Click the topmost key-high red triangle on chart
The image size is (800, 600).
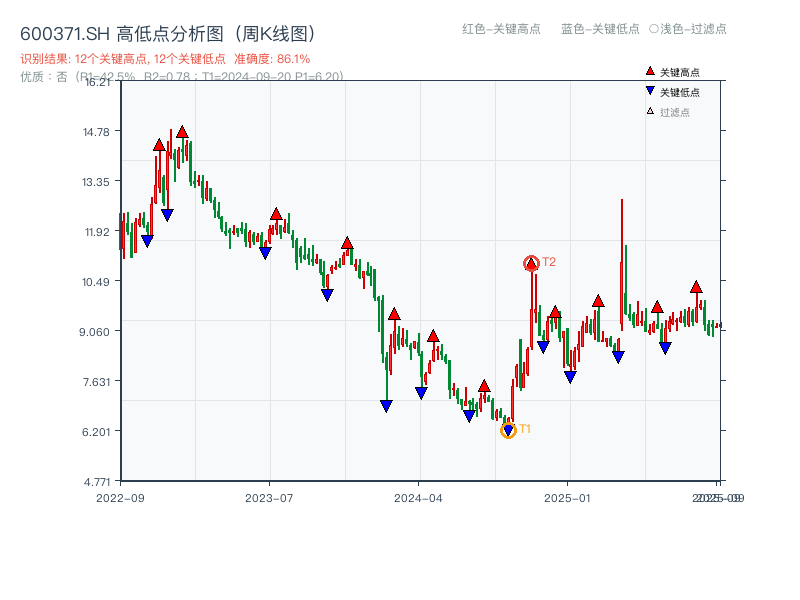point(182,132)
